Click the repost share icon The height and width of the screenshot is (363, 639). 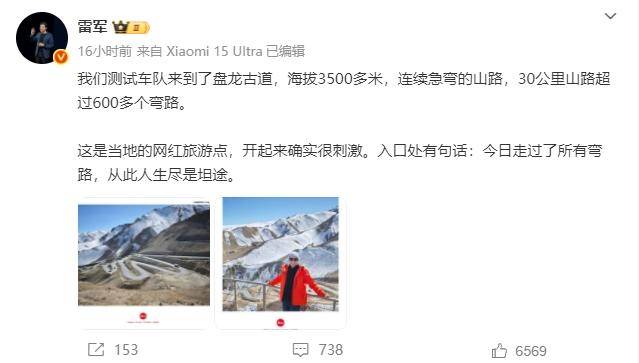click(x=96, y=350)
